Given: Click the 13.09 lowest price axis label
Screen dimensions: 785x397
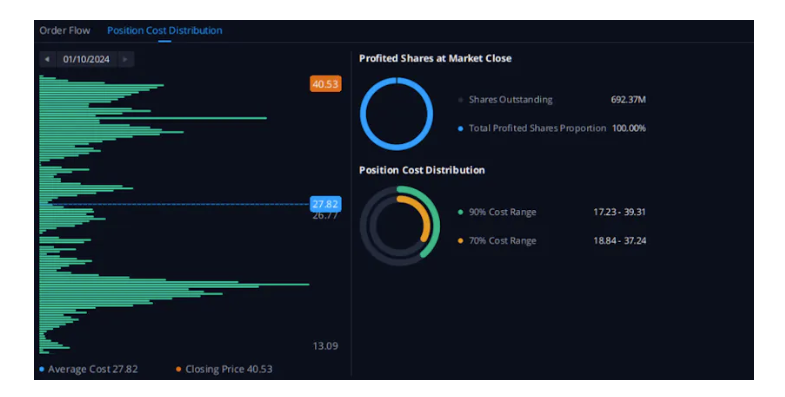Looking at the screenshot, I should 325,346.
